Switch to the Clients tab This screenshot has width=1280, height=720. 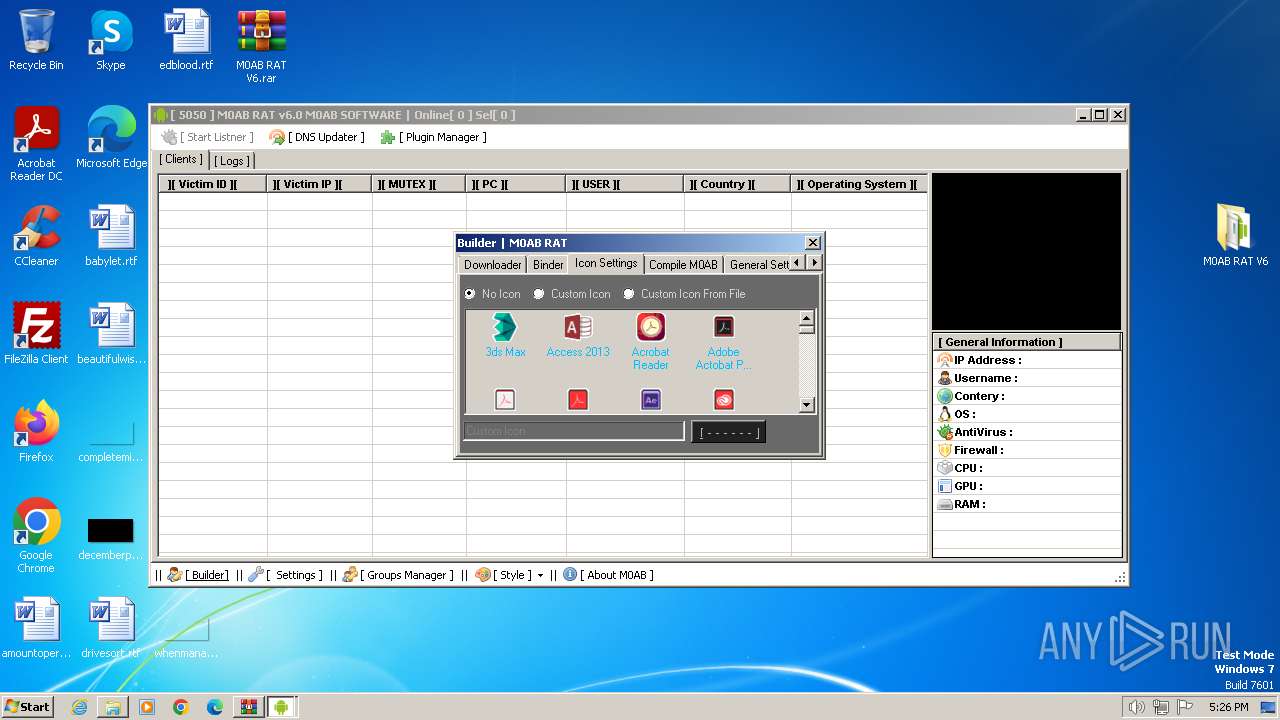coord(182,159)
